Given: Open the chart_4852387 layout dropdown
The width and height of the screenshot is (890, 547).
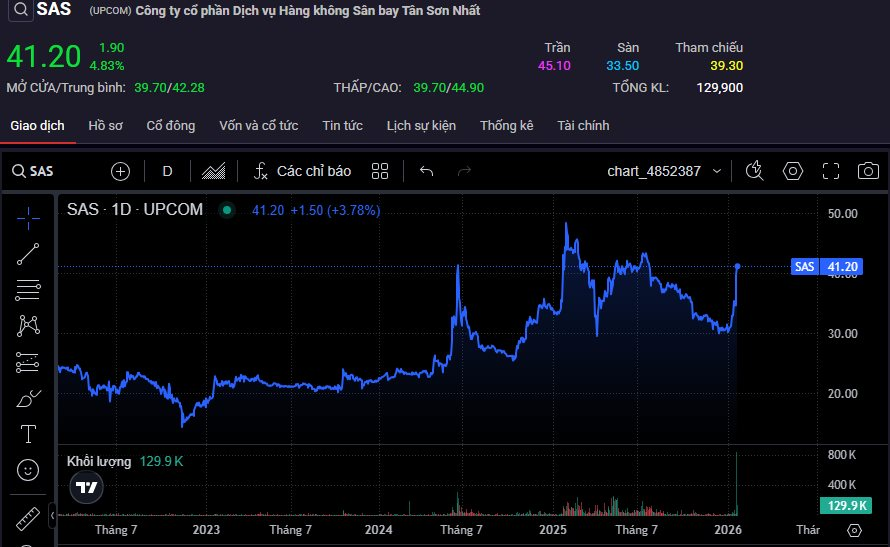Looking at the screenshot, I should pos(664,171).
